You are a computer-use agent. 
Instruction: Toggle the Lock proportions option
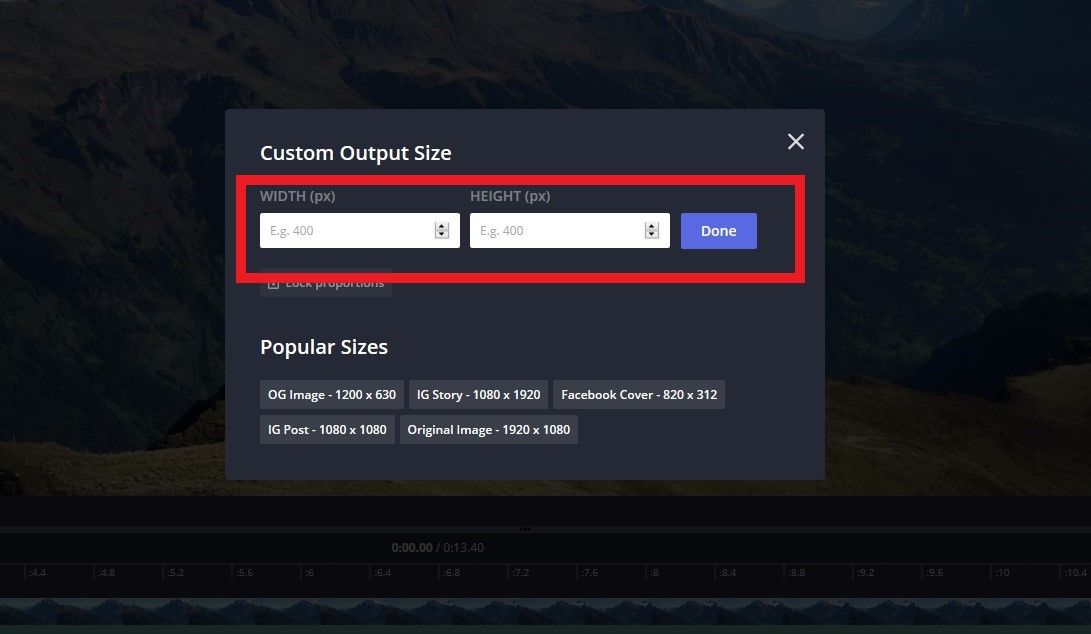coord(325,285)
